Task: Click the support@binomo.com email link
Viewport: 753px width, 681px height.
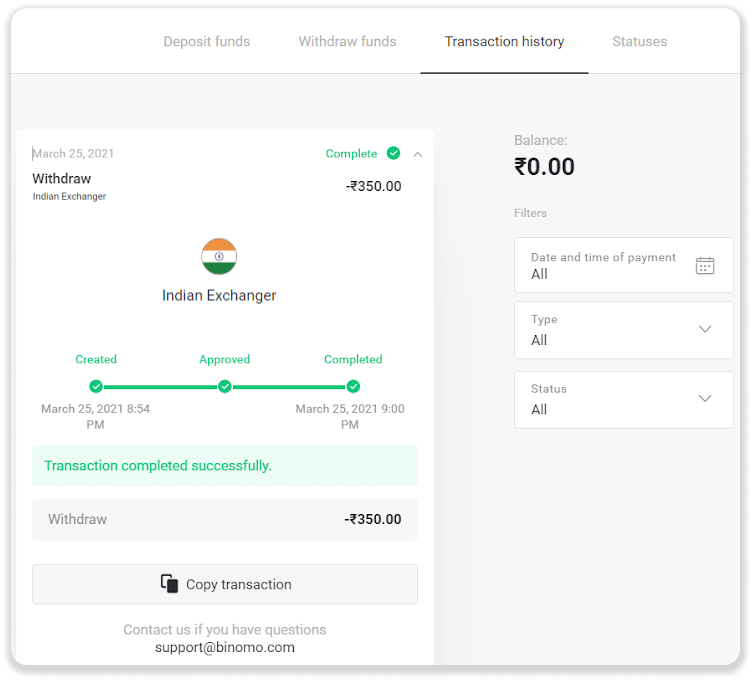Action: (225, 647)
